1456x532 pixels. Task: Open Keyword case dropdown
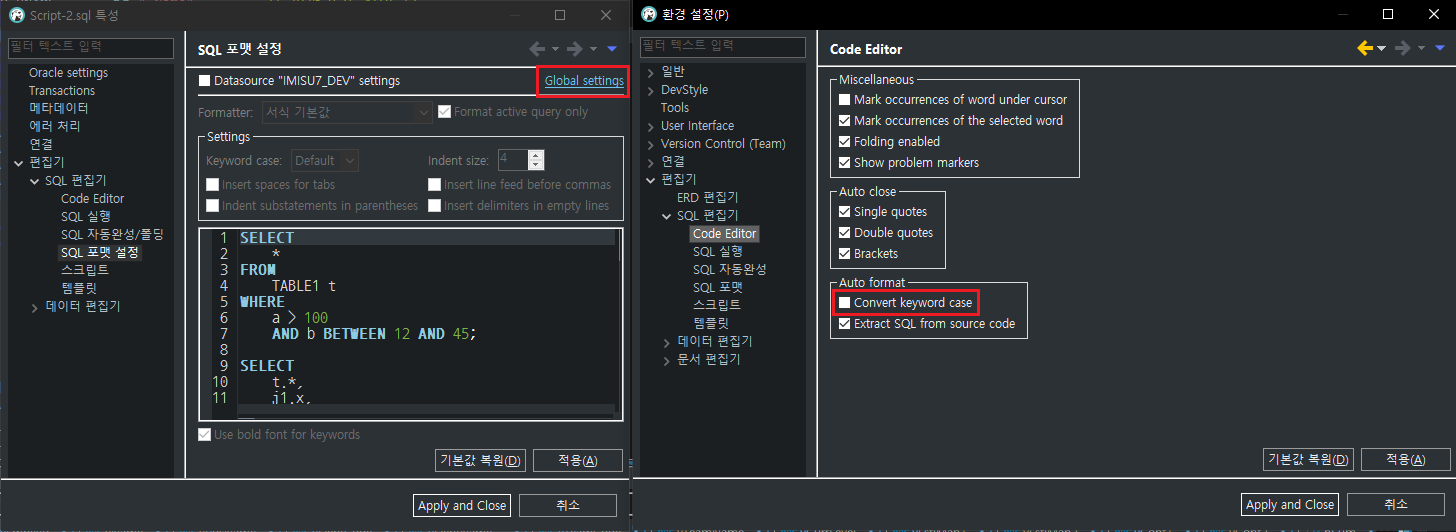325,160
